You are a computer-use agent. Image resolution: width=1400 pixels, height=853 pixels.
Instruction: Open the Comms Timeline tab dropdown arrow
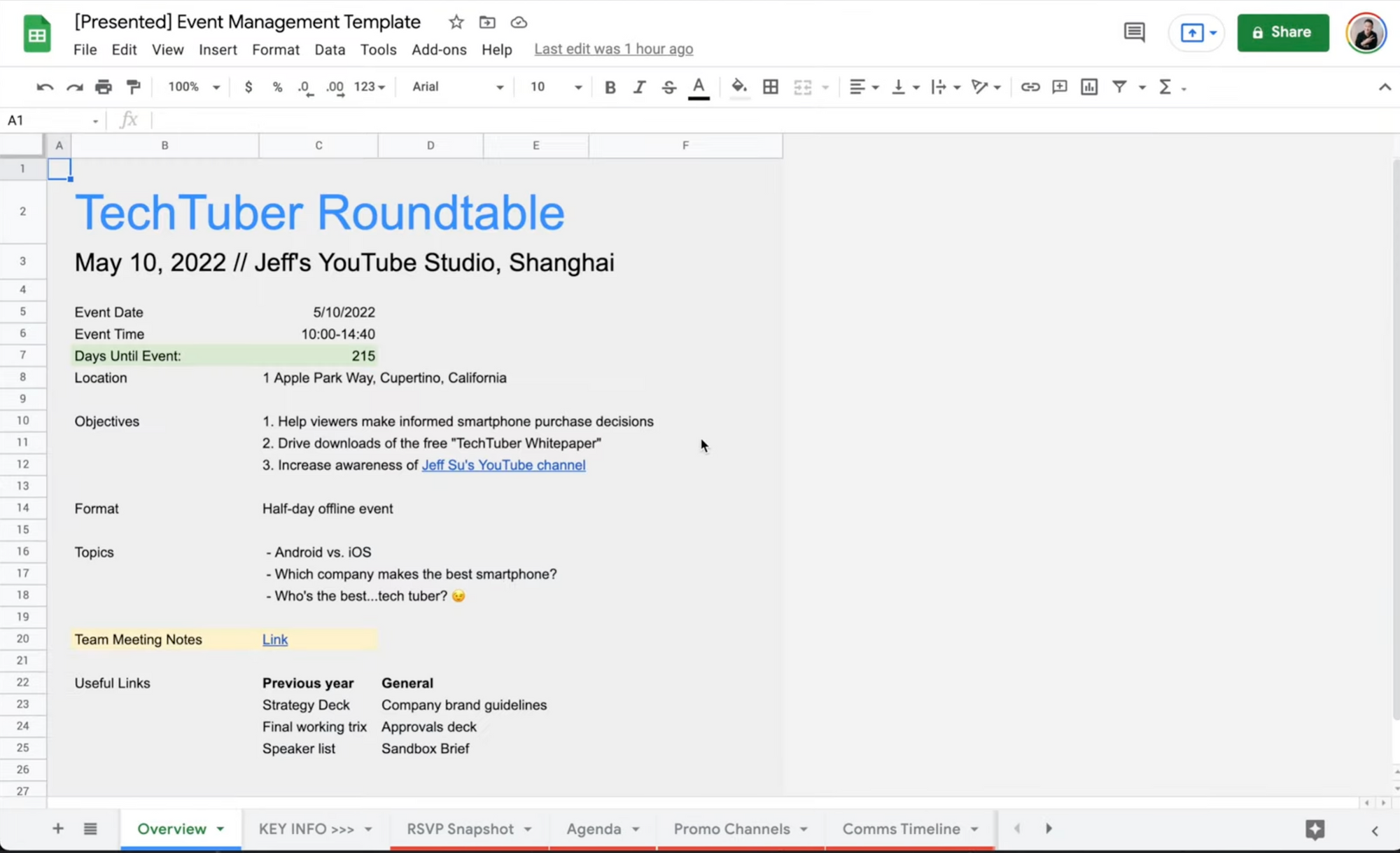point(974,829)
